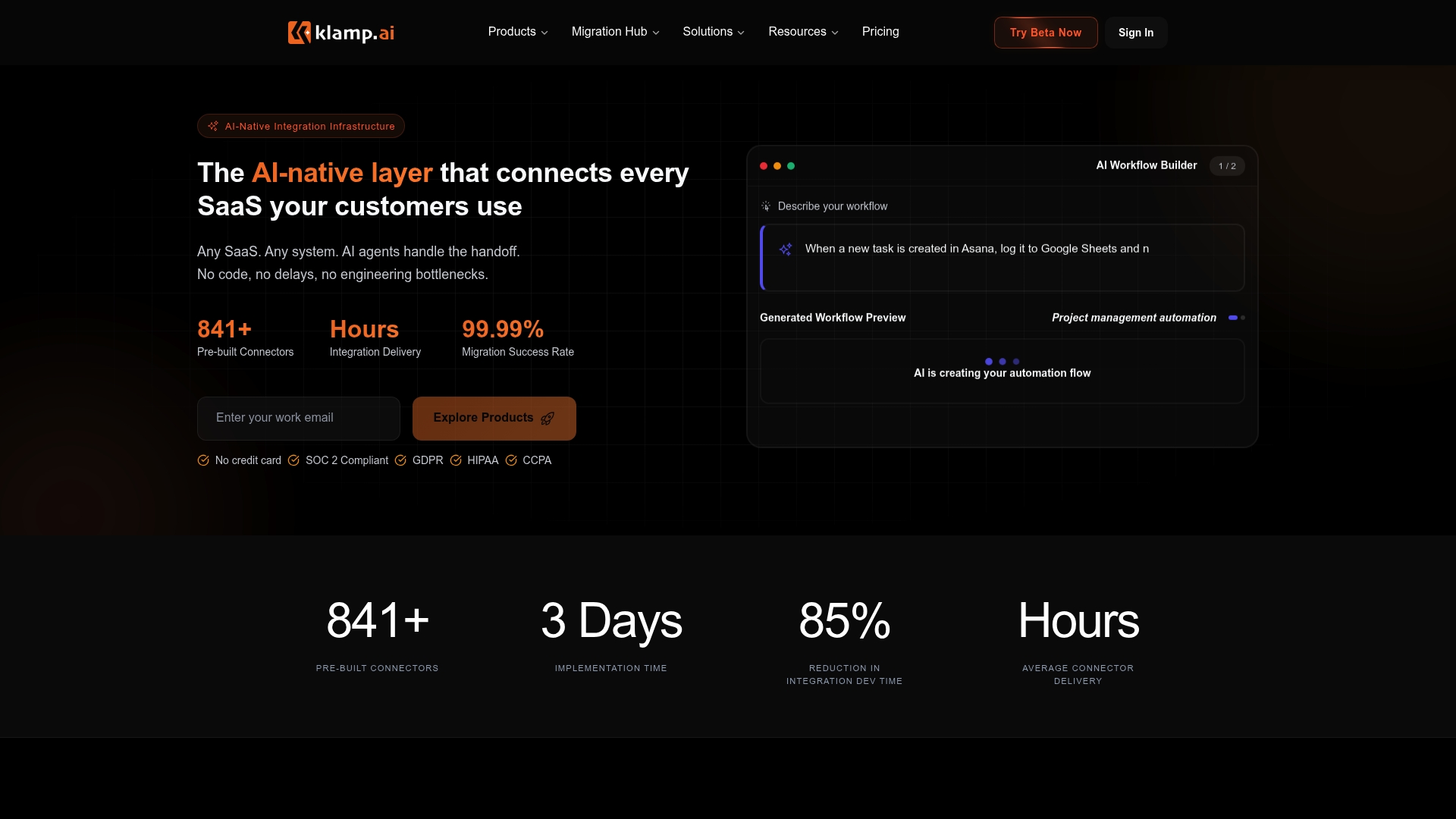The height and width of the screenshot is (819, 1456).
Task: Expand the Migration Hub chevron
Action: (656, 33)
